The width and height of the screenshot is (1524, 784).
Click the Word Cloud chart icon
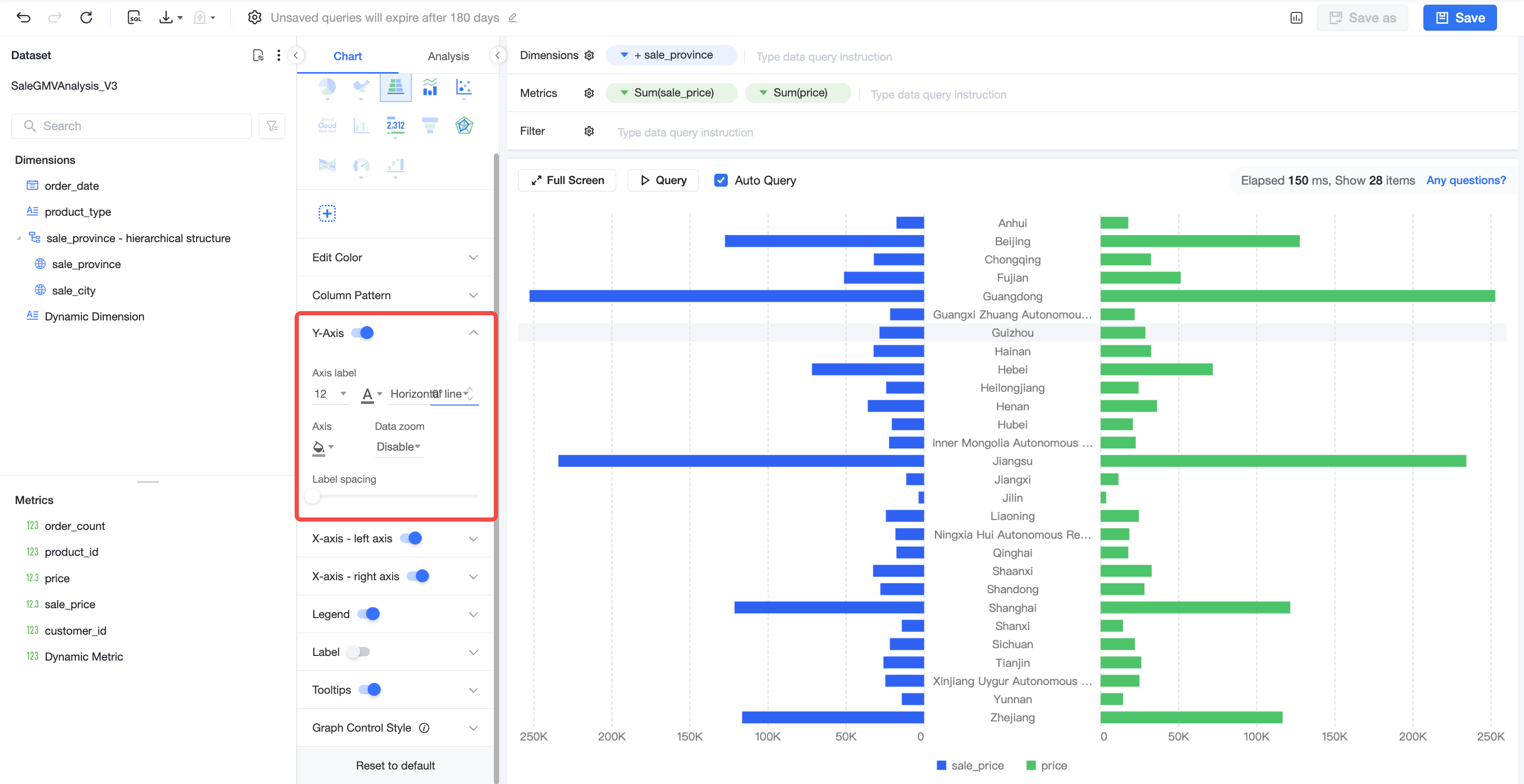pyautogui.click(x=327, y=125)
